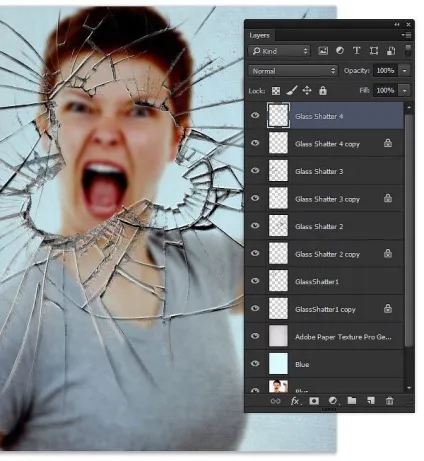Click lock image pixels brush icon
The width and height of the screenshot is (424, 461).
pos(292,90)
